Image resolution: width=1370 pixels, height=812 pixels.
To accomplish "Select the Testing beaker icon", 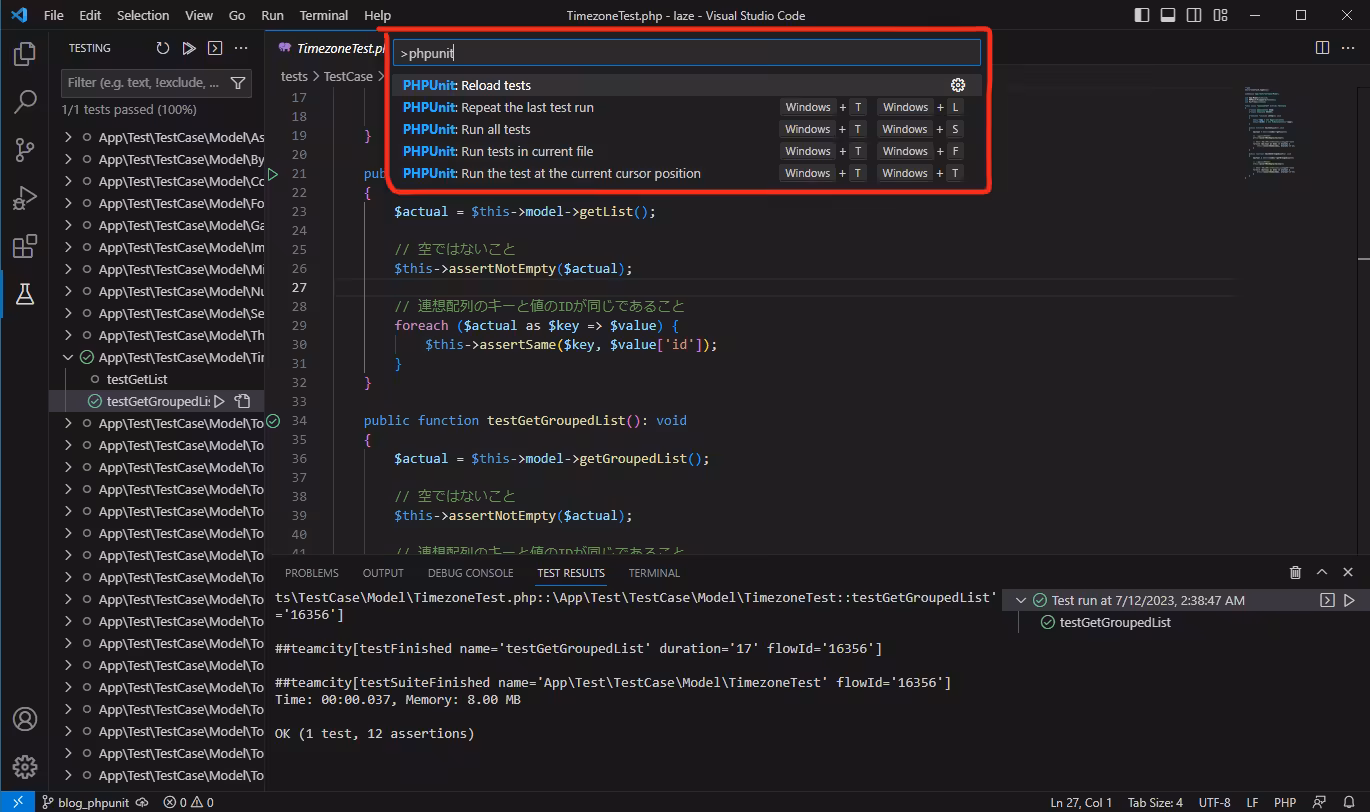I will tap(25, 294).
